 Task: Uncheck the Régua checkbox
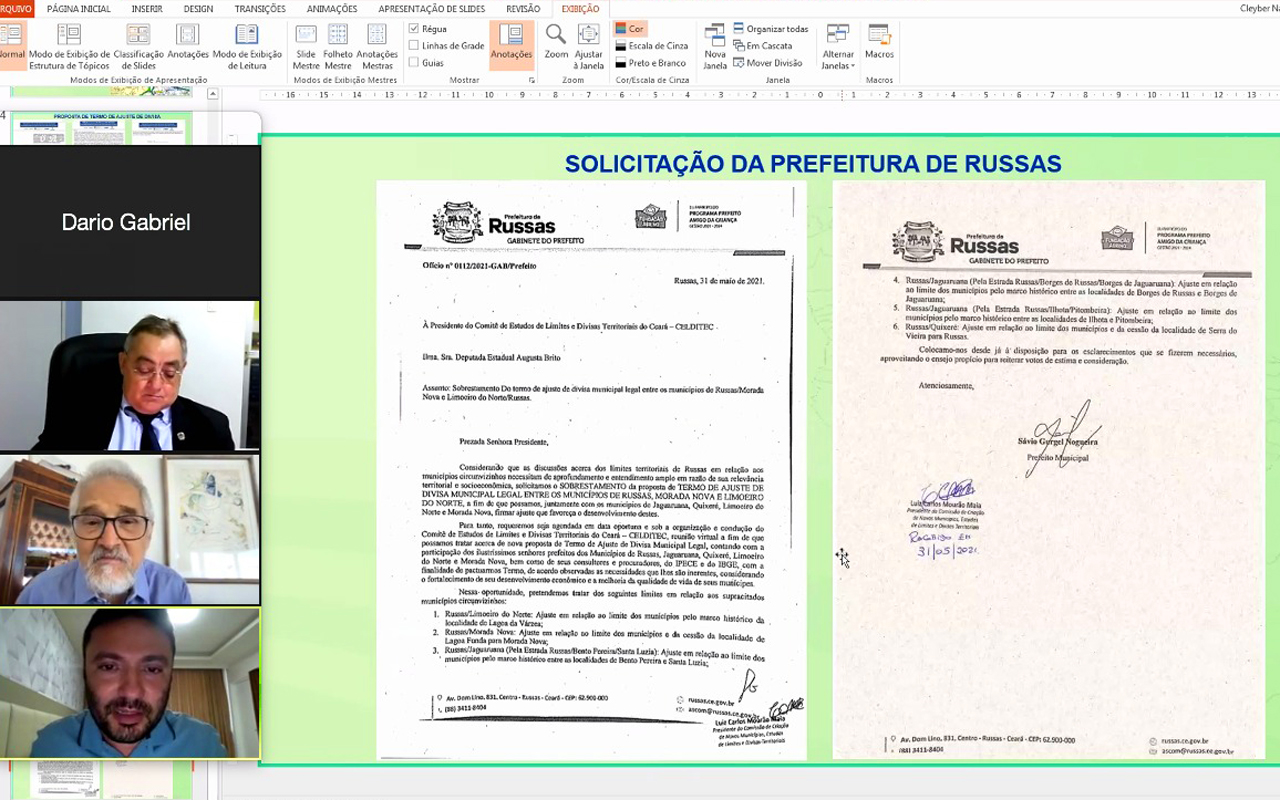coord(414,29)
